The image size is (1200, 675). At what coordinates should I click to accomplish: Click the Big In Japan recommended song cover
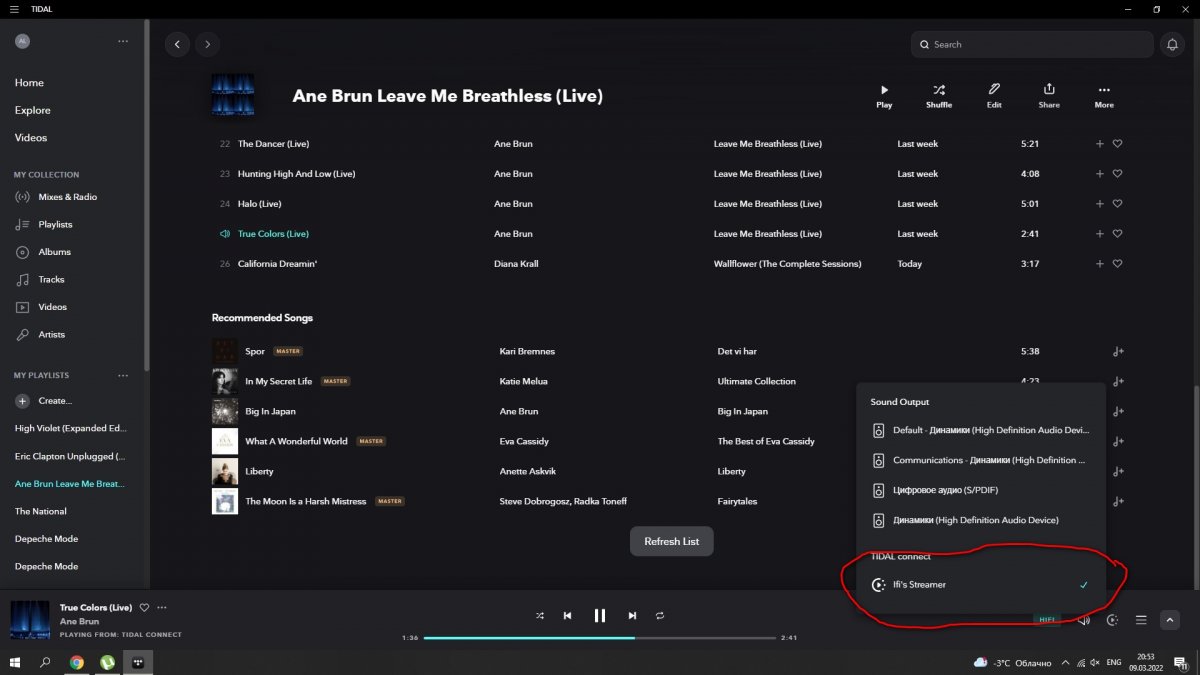[225, 412]
